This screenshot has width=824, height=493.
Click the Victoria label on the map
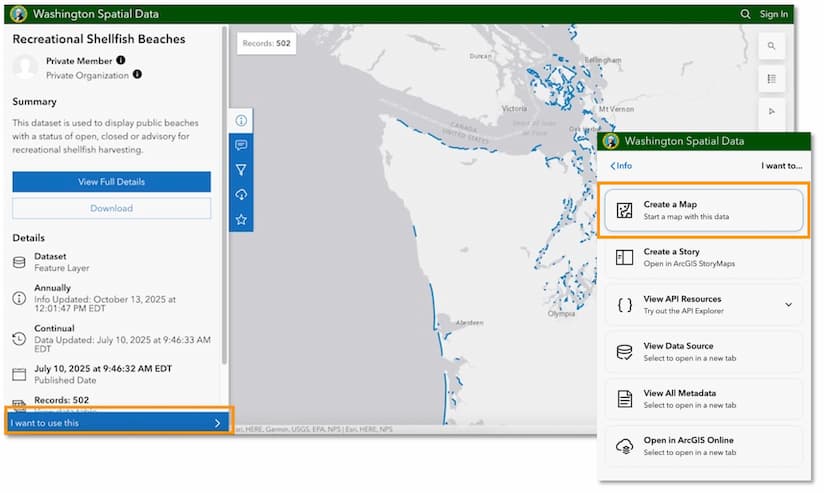coord(514,109)
